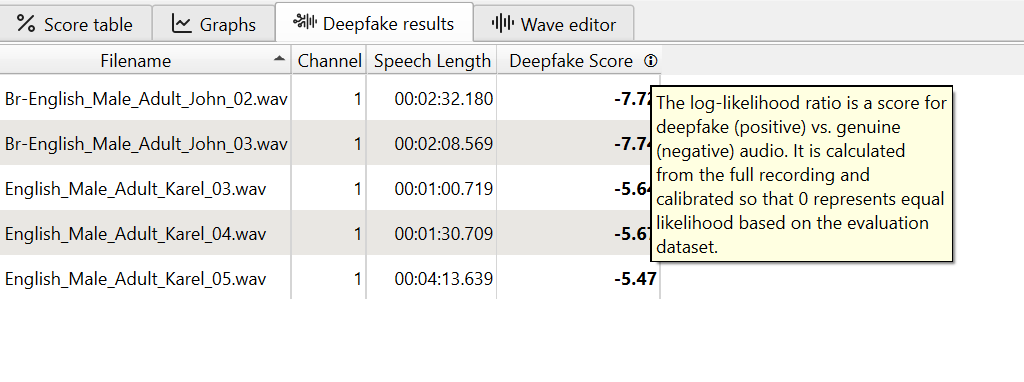This screenshot has width=1024, height=382.
Task: Click speech length 00:02:32.180
Action: tap(443, 99)
